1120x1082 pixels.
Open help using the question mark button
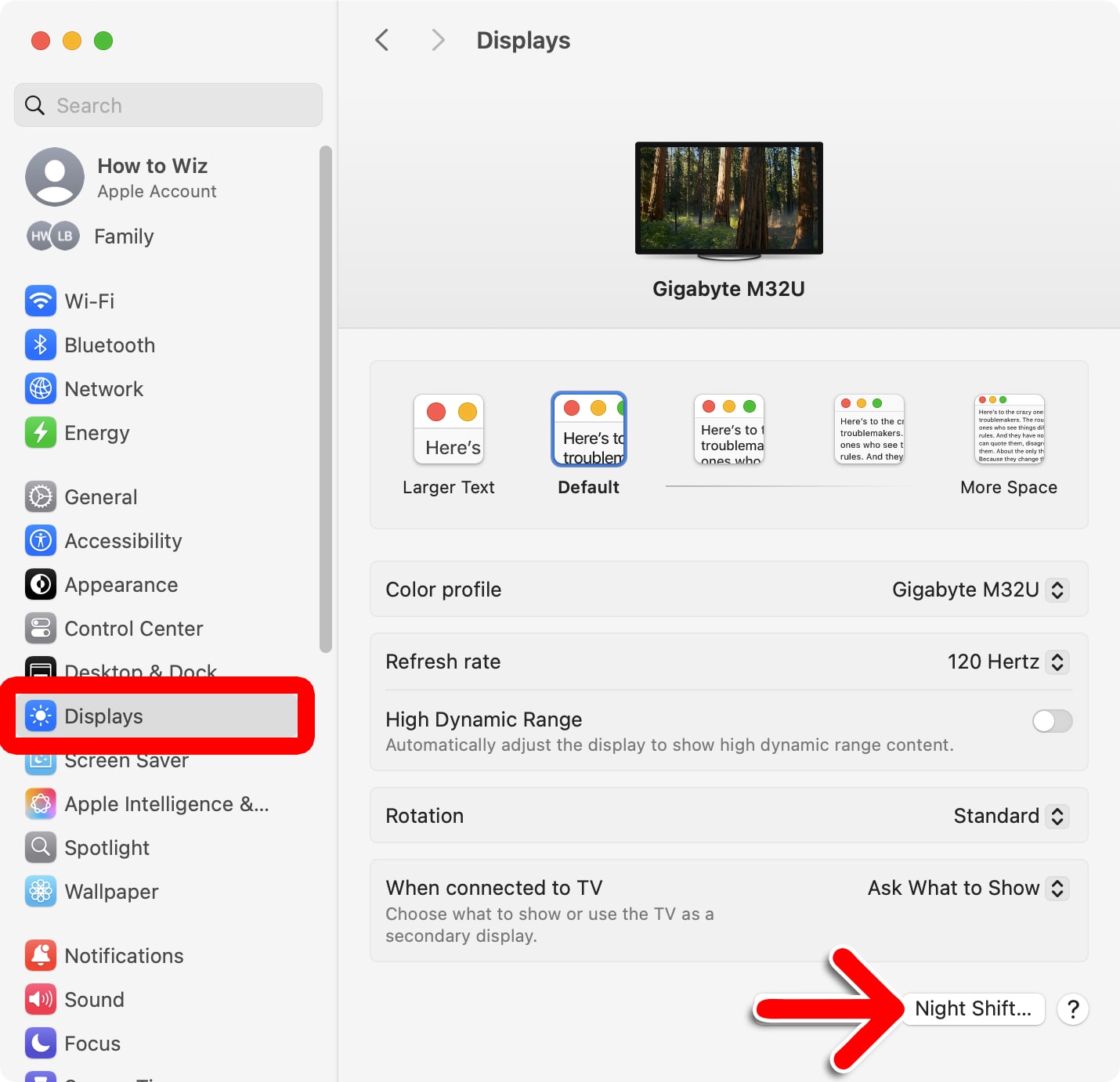(x=1073, y=1009)
